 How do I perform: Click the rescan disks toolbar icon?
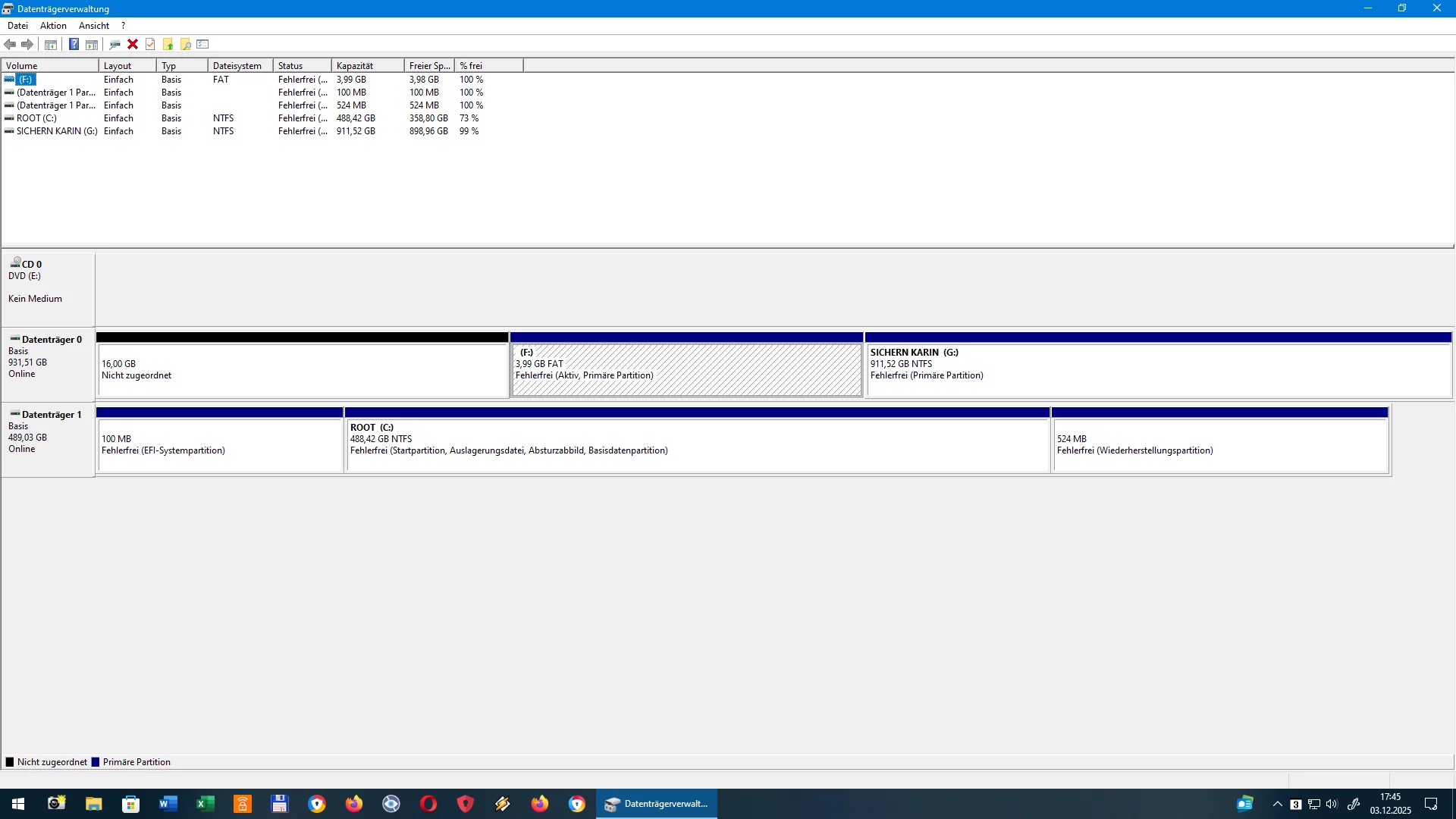click(115, 44)
